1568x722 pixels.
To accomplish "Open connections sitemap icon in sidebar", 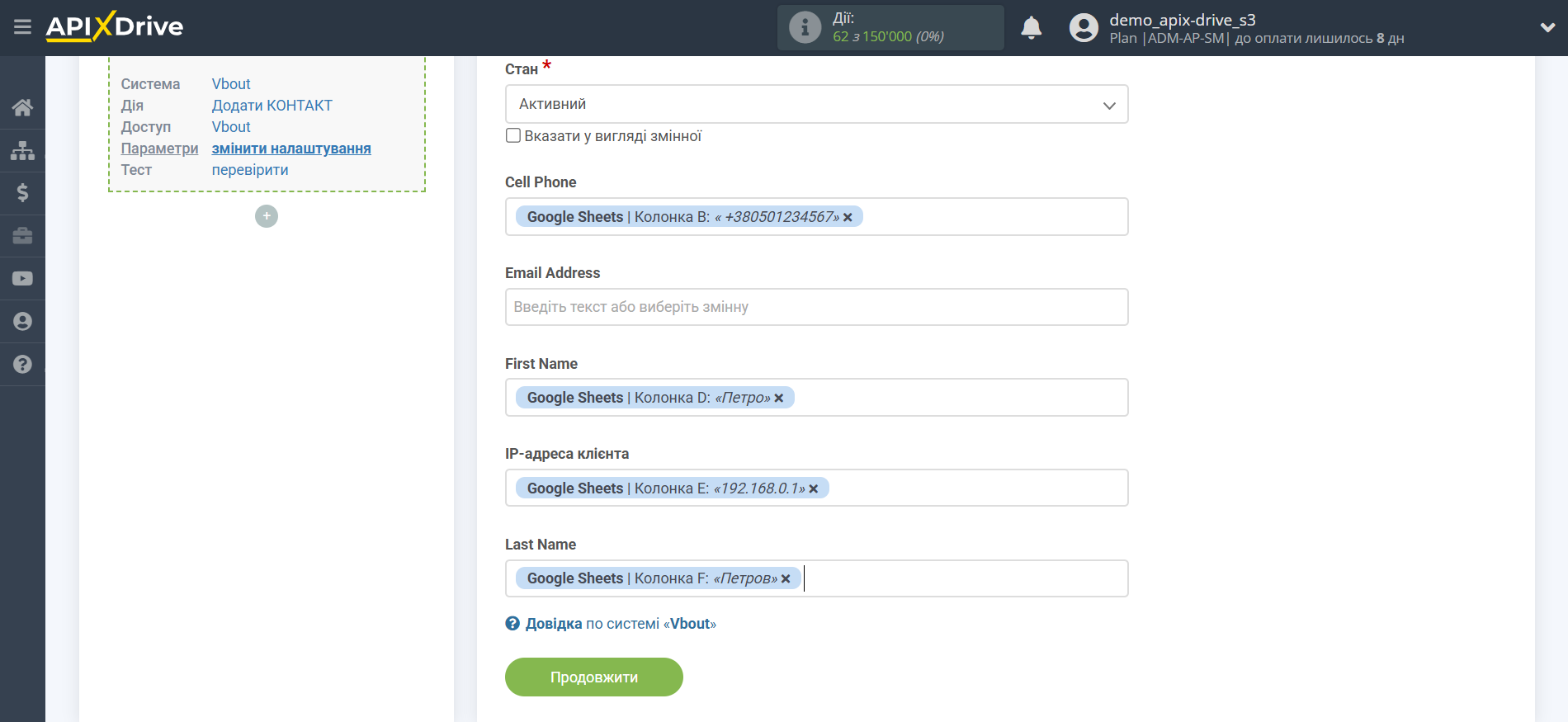I will [x=22, y=150].
